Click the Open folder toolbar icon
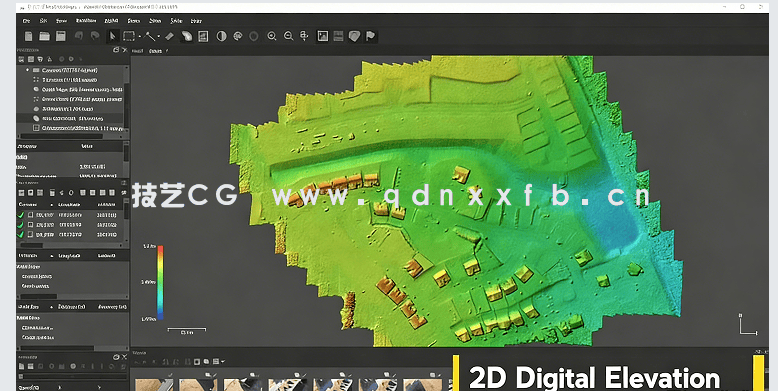The image size is (778, 391). tap(45, 36)
